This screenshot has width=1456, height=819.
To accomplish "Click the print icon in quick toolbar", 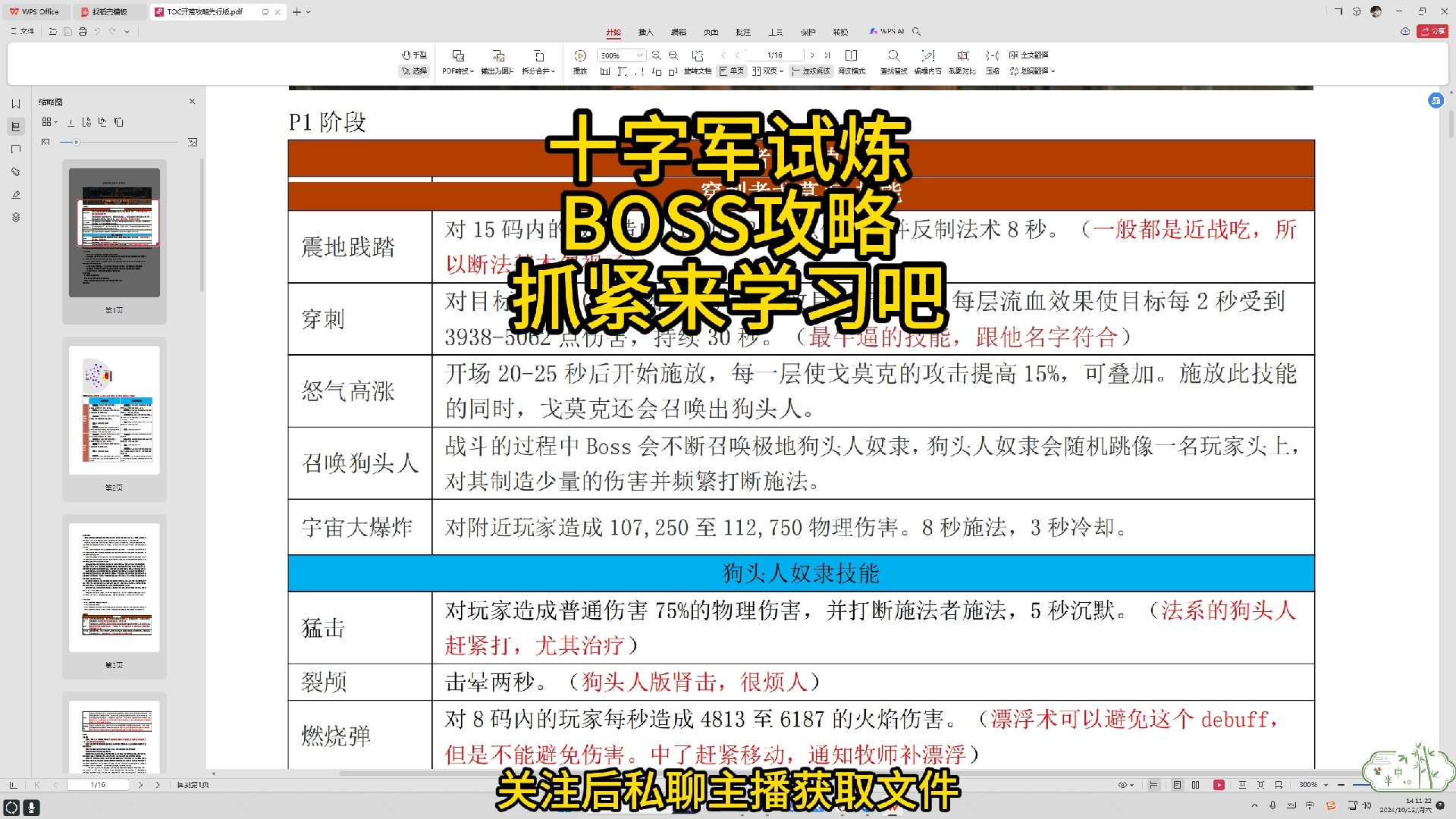I will point(83,31).
